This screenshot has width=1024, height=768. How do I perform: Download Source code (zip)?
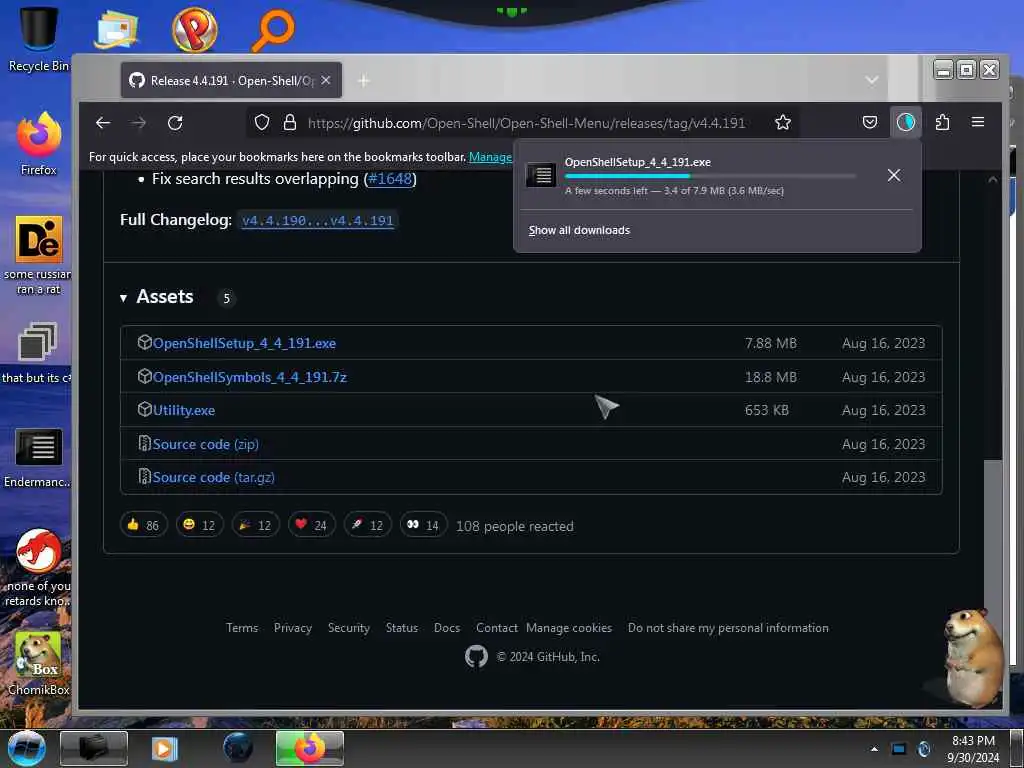(206, 444)
